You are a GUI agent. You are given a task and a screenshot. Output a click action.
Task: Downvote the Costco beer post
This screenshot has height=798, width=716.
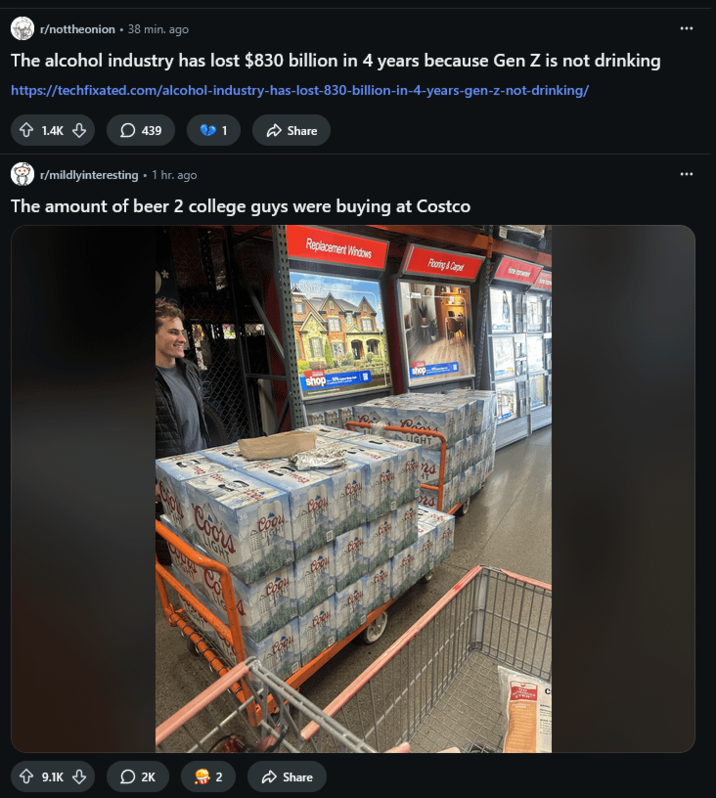click(x=79, y=777)
